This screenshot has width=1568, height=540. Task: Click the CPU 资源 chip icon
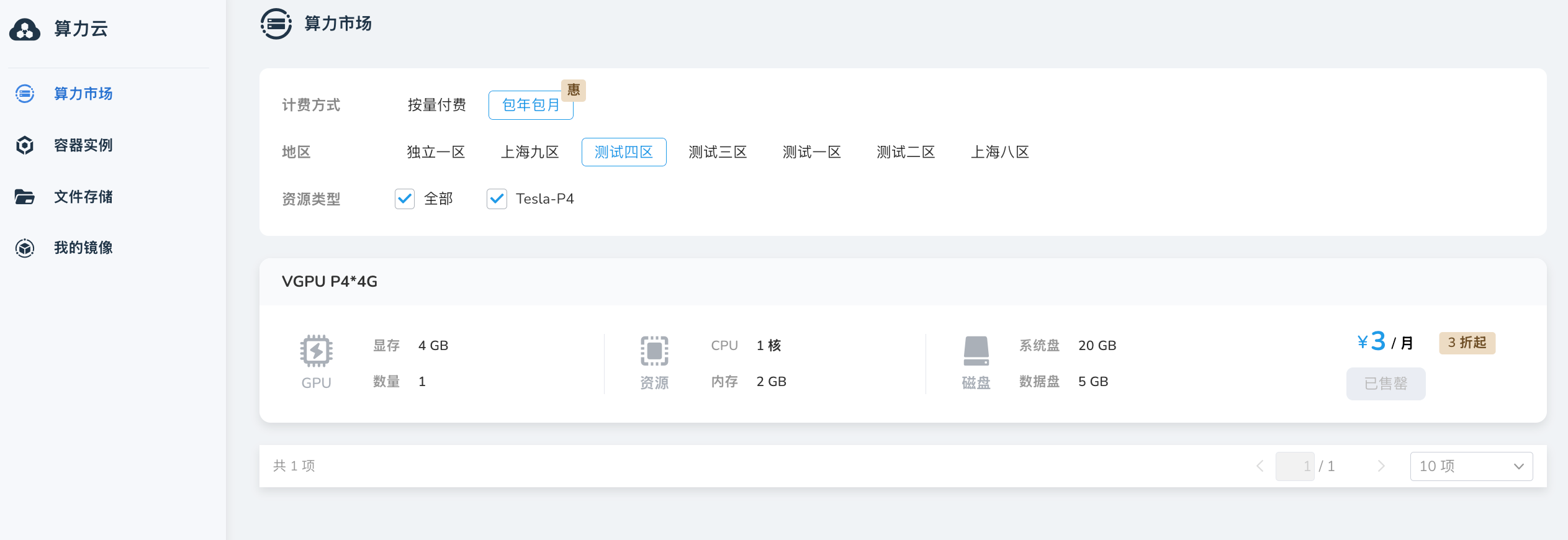pyautogui.click(x=654, y=351)
